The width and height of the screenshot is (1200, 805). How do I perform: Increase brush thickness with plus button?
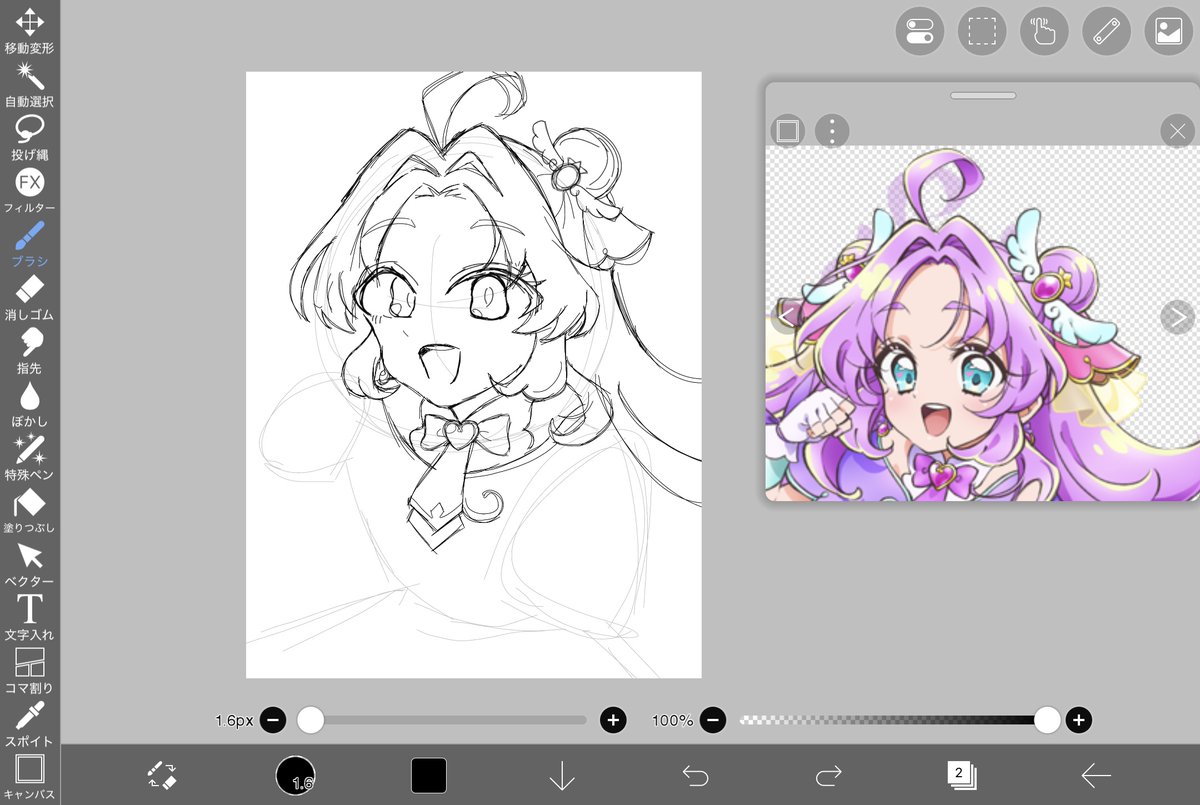(613, 720)
